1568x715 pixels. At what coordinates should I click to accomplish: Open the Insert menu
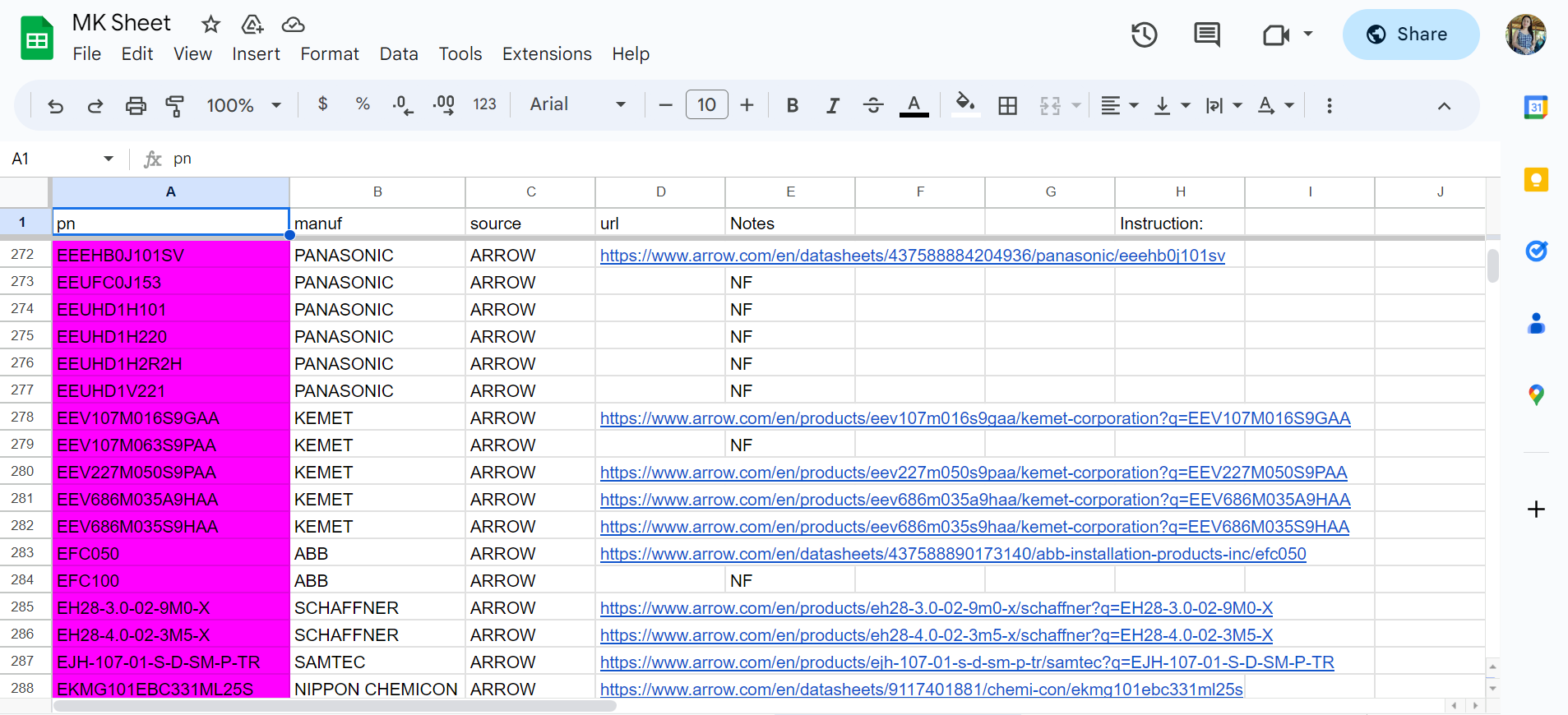[x=257, y=54]
